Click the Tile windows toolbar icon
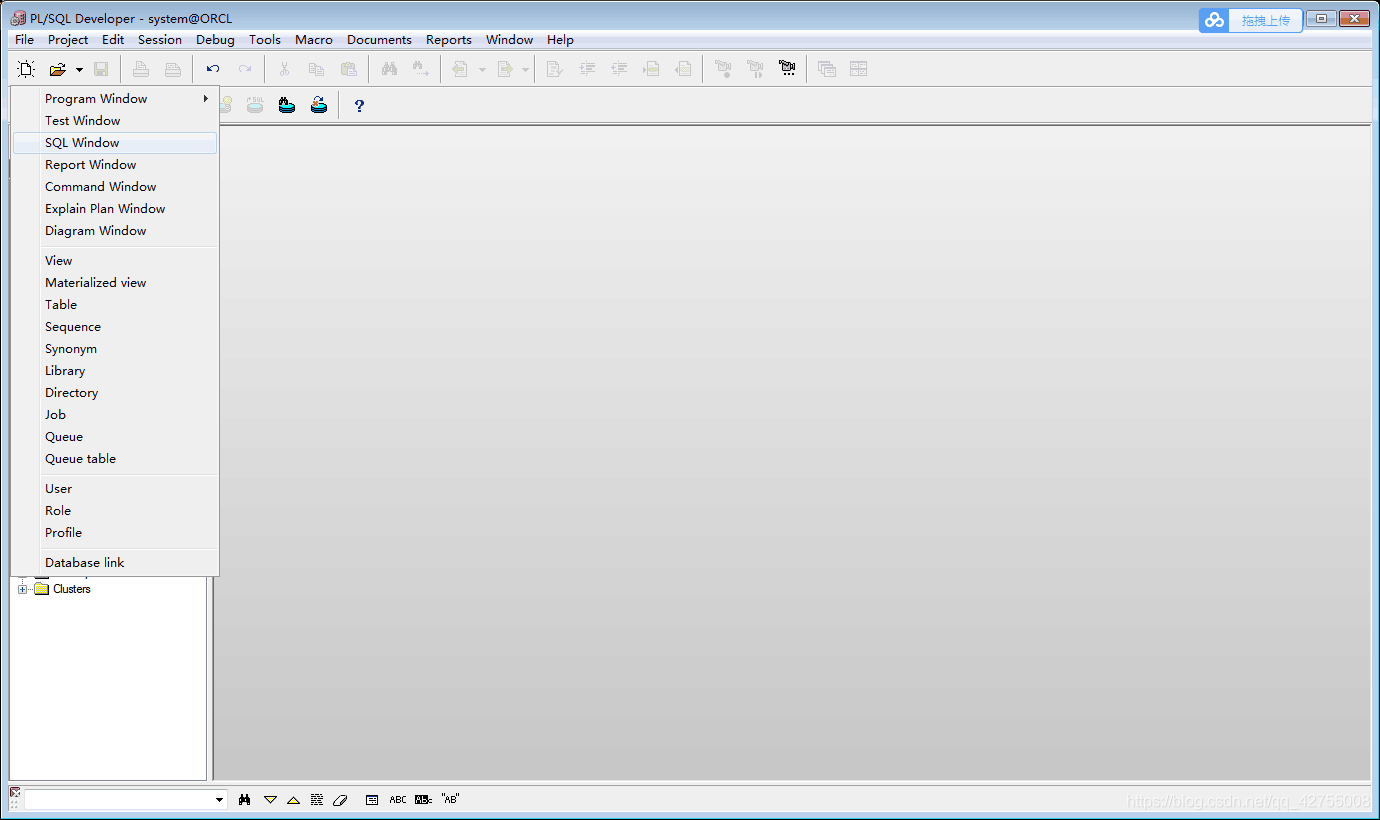This screenshot has height=820, width=1380. coord(859,69)
